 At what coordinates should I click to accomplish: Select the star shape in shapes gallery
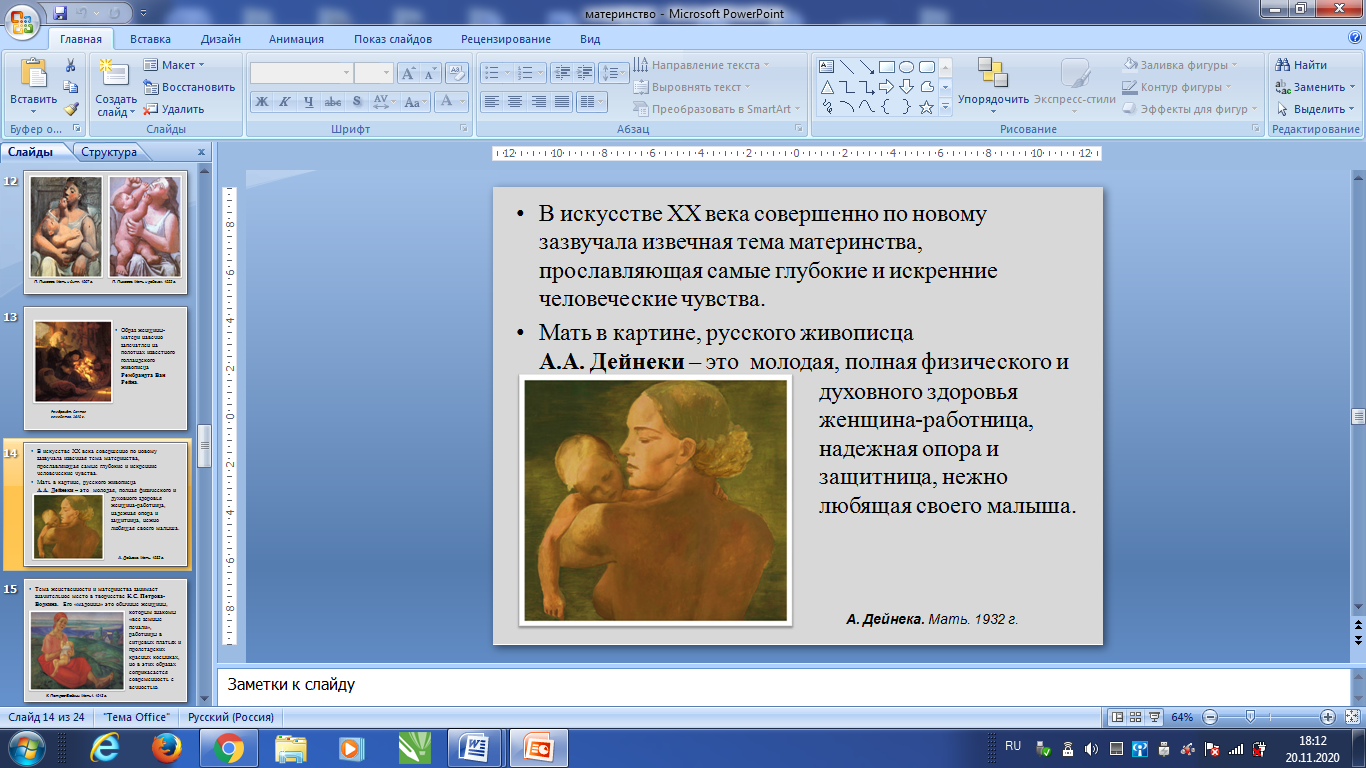pos(926,108)
